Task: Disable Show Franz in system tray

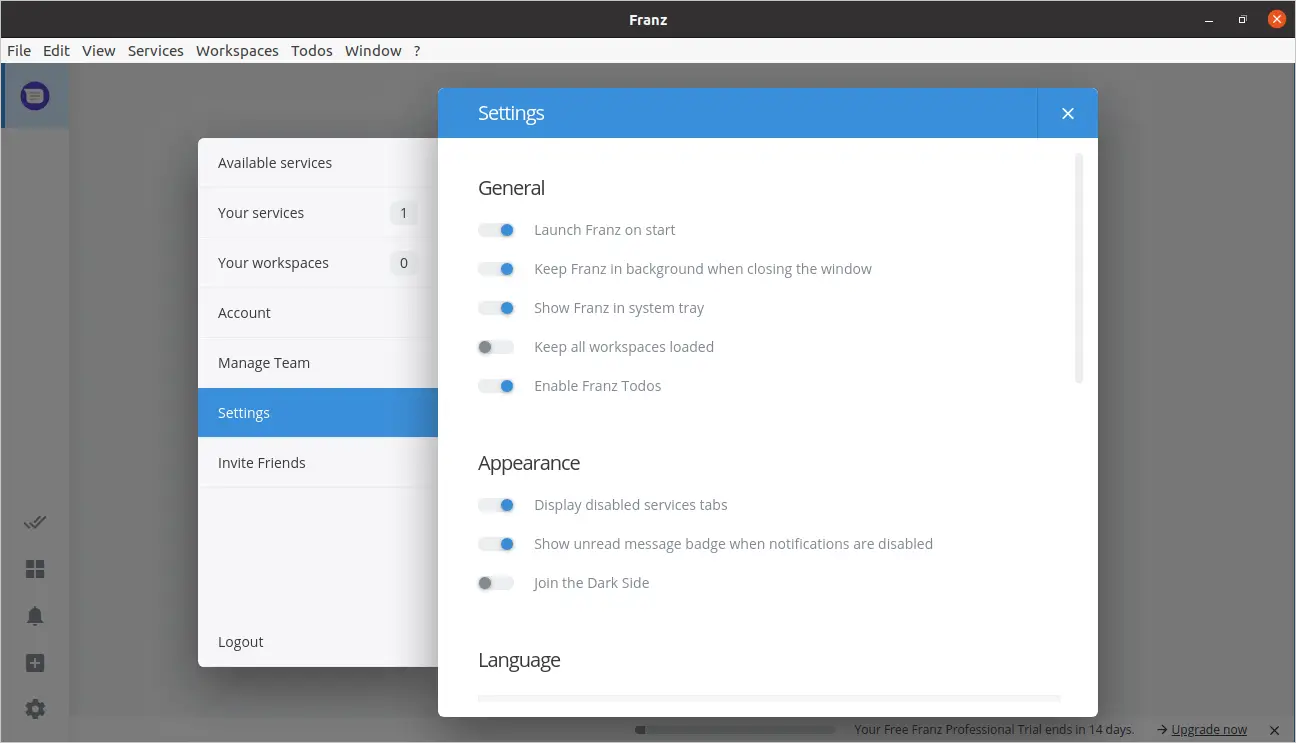Action: (496, 308)
